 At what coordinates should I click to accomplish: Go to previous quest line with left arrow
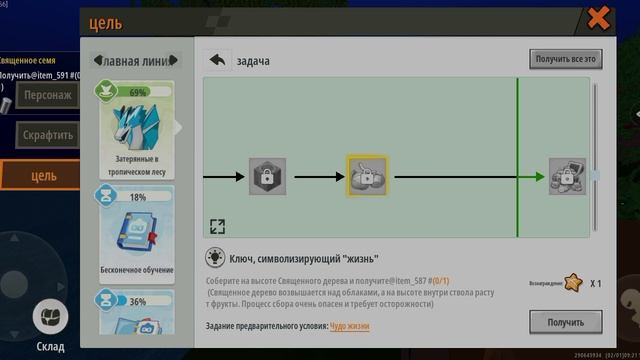[98, 60]
